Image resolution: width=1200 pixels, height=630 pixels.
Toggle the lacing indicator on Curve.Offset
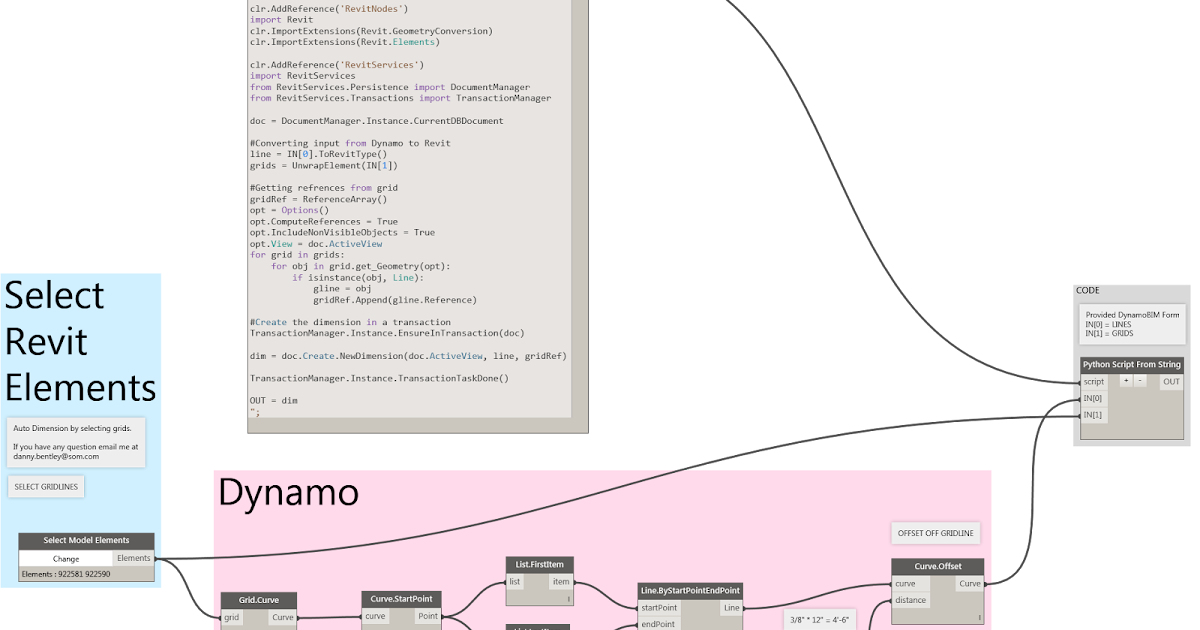(x=979, y=617)
